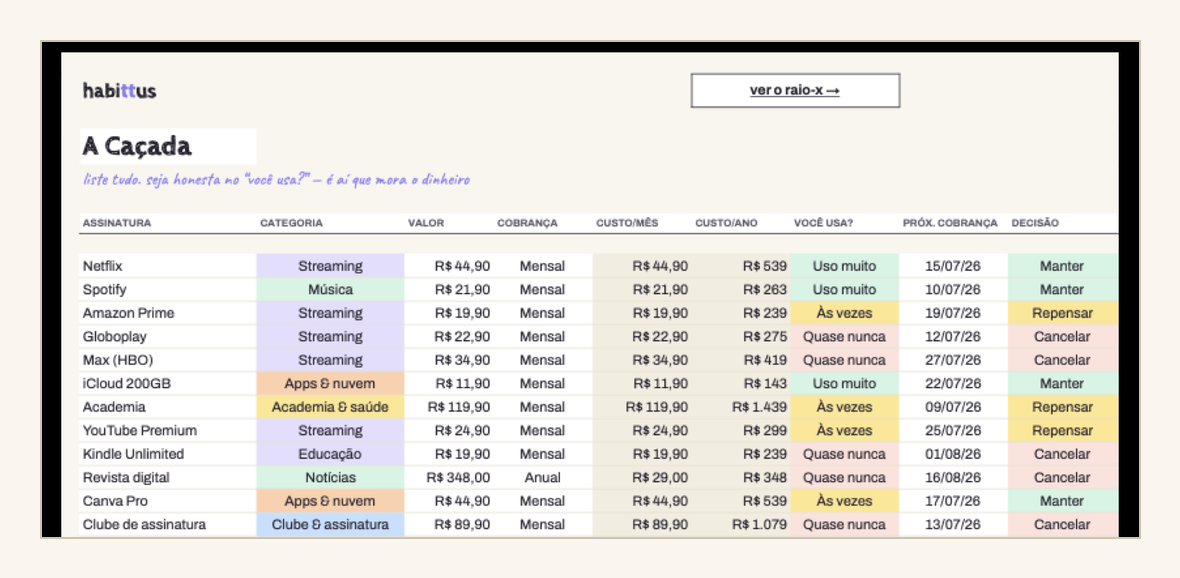Image resolution: width=1180 pixels, height=578 pixels.
Task: Select the 15/07/26 next charge date
Action: pos(953,266)
